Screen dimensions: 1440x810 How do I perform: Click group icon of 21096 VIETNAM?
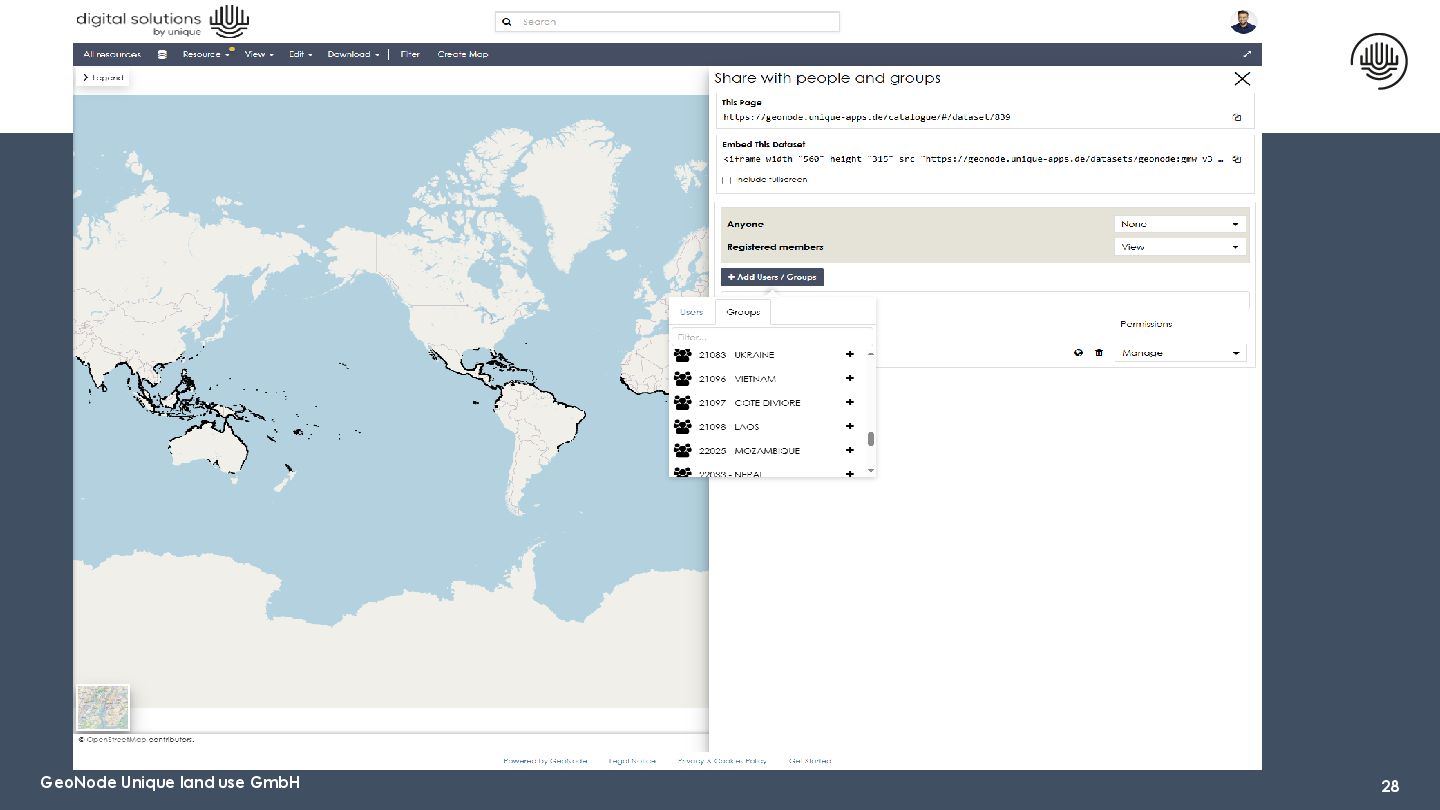tap(683, 379)
